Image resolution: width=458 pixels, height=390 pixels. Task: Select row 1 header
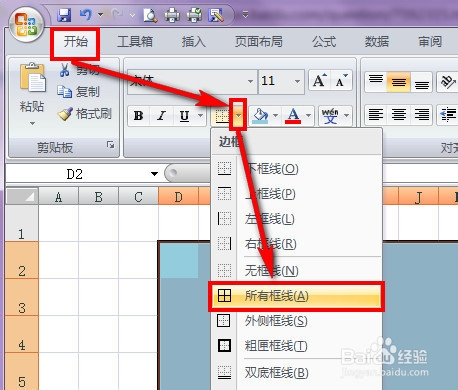[22, 223]
